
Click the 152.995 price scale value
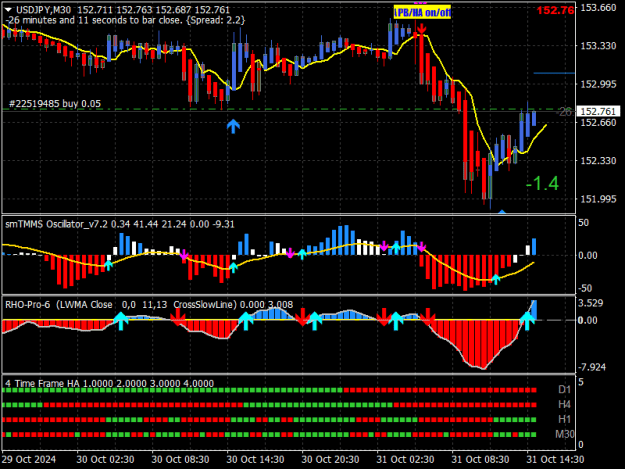[598, 84]
